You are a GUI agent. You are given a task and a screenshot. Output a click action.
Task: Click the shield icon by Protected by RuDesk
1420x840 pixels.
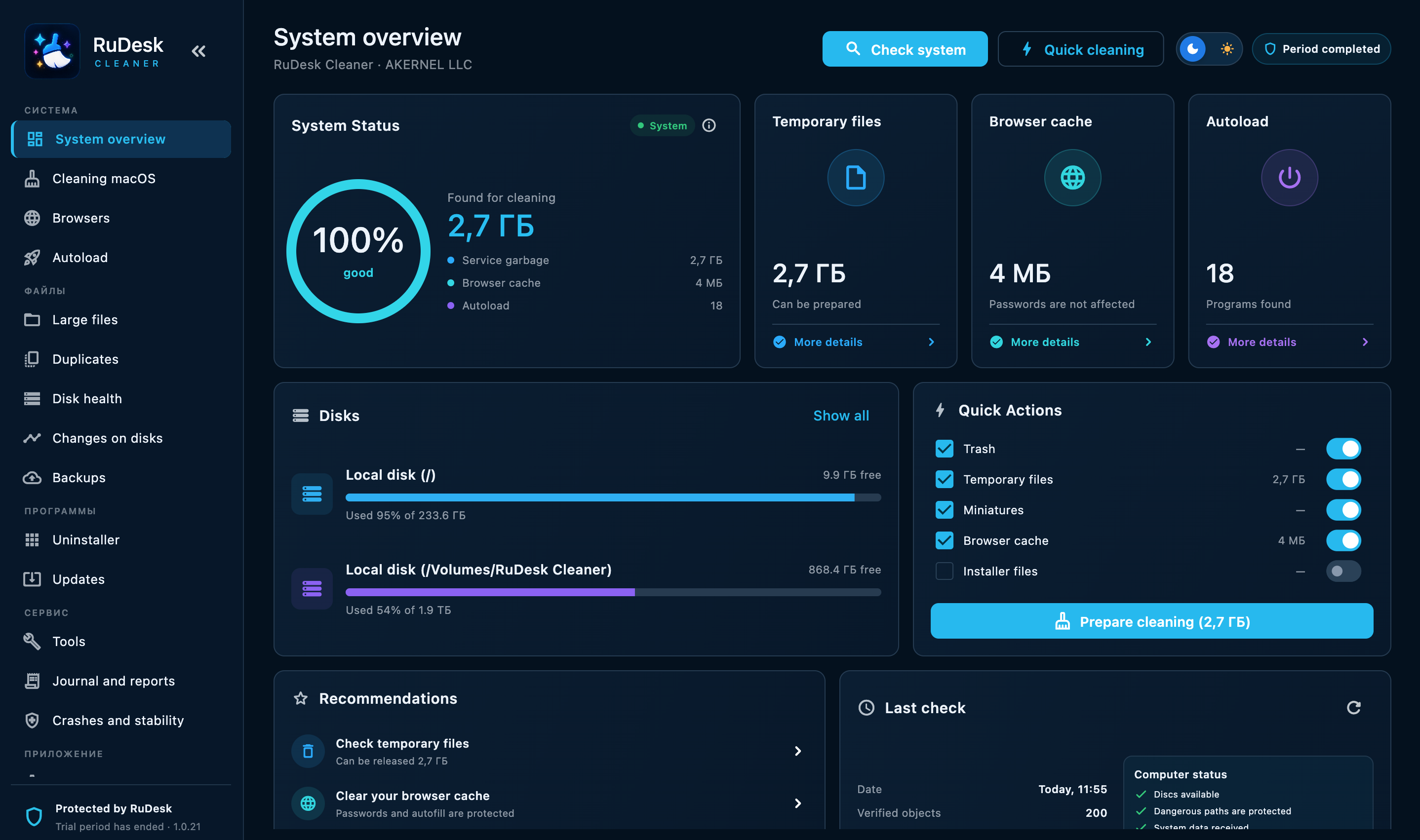click(34, 816)
